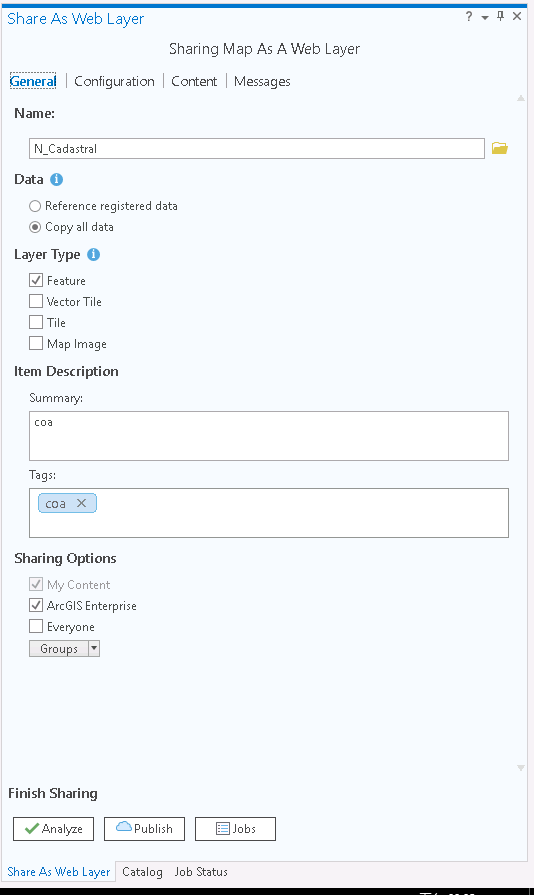
Task: Click the Data info icon
Action: pos(56,179)
